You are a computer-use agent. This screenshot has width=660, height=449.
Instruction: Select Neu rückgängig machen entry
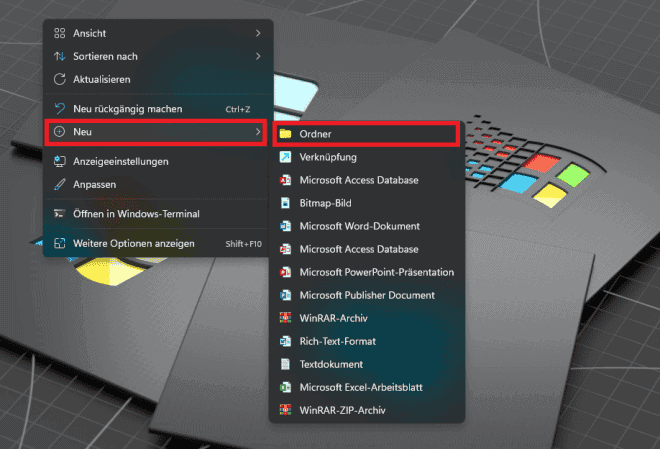coord(127,108)
